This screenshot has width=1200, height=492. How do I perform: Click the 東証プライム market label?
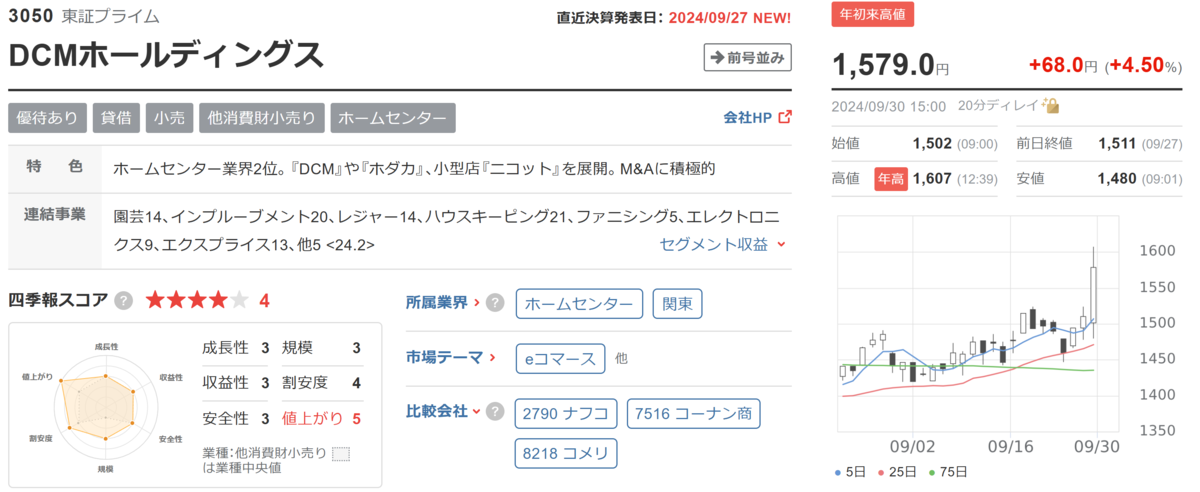[110, 16]
